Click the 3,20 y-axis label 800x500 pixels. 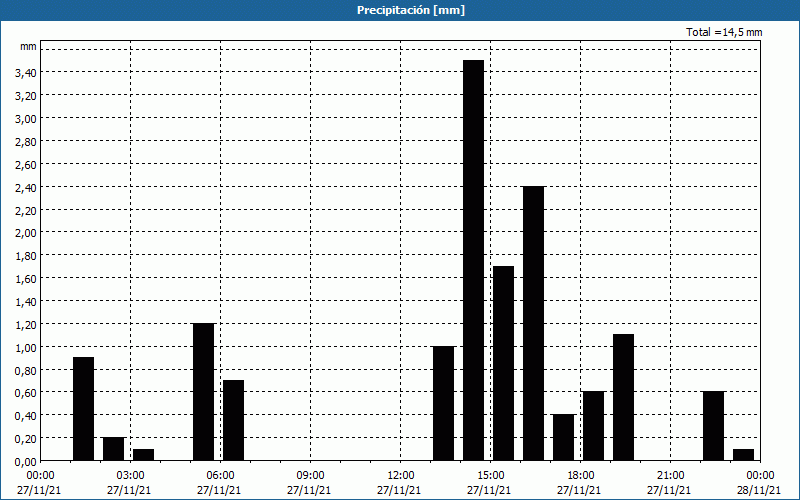pyautogui.click(x=26, y=96)
